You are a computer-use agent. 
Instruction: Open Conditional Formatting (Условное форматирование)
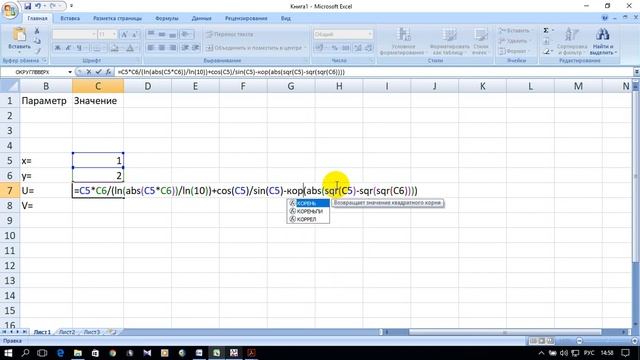[x=403, y=41]
